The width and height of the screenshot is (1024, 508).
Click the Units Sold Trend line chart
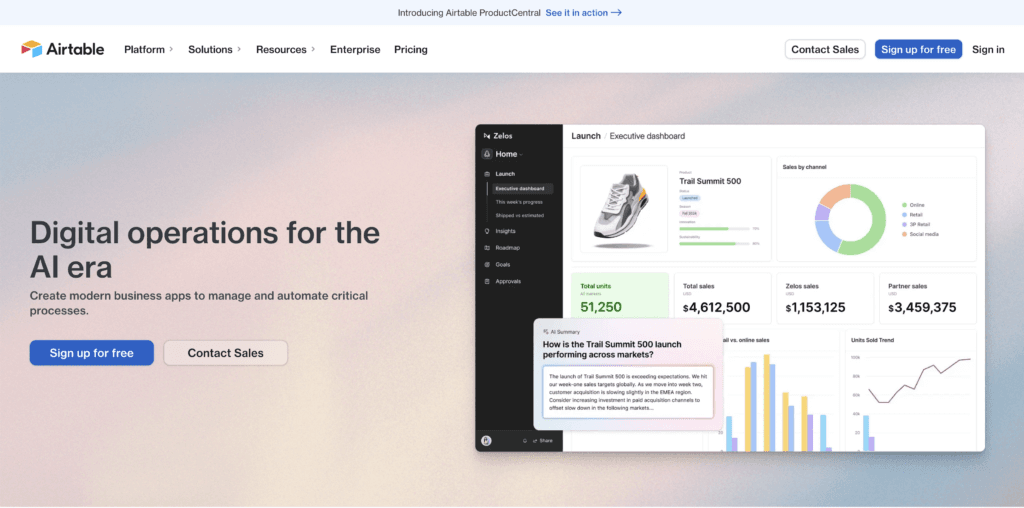pos(919,381)
